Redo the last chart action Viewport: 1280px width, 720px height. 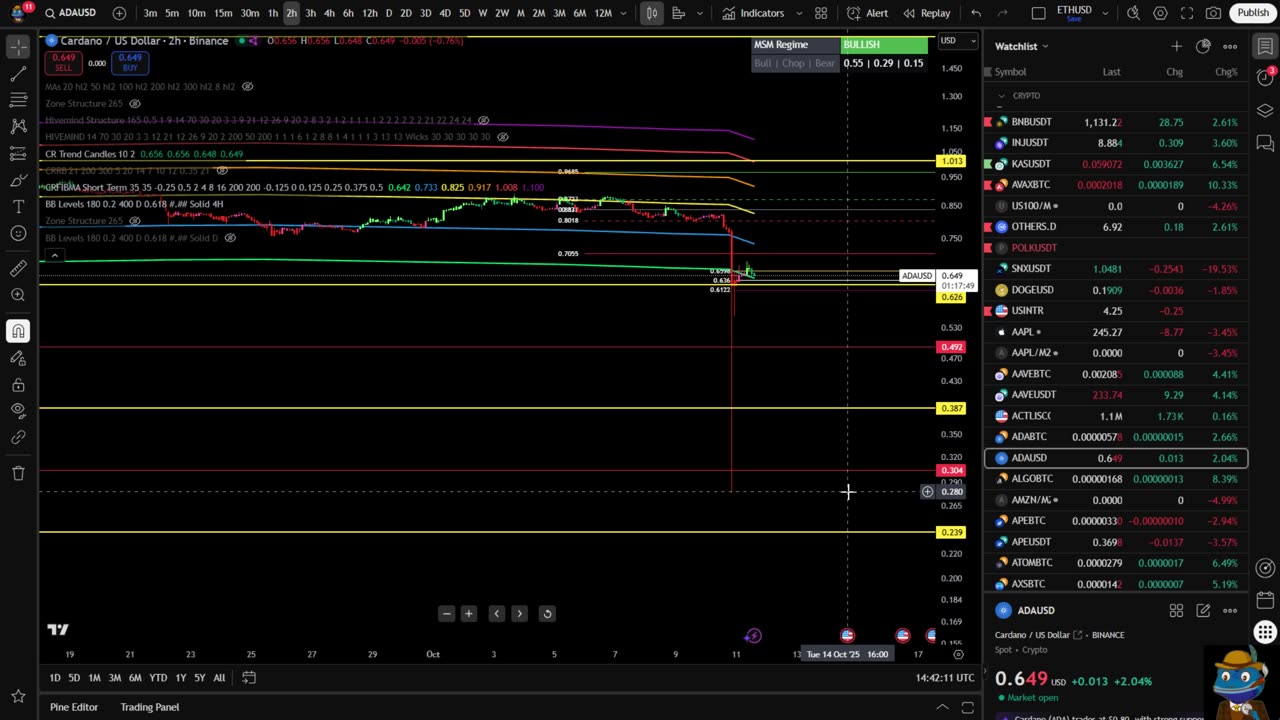pyautogui.click(x=1003, y=13)
